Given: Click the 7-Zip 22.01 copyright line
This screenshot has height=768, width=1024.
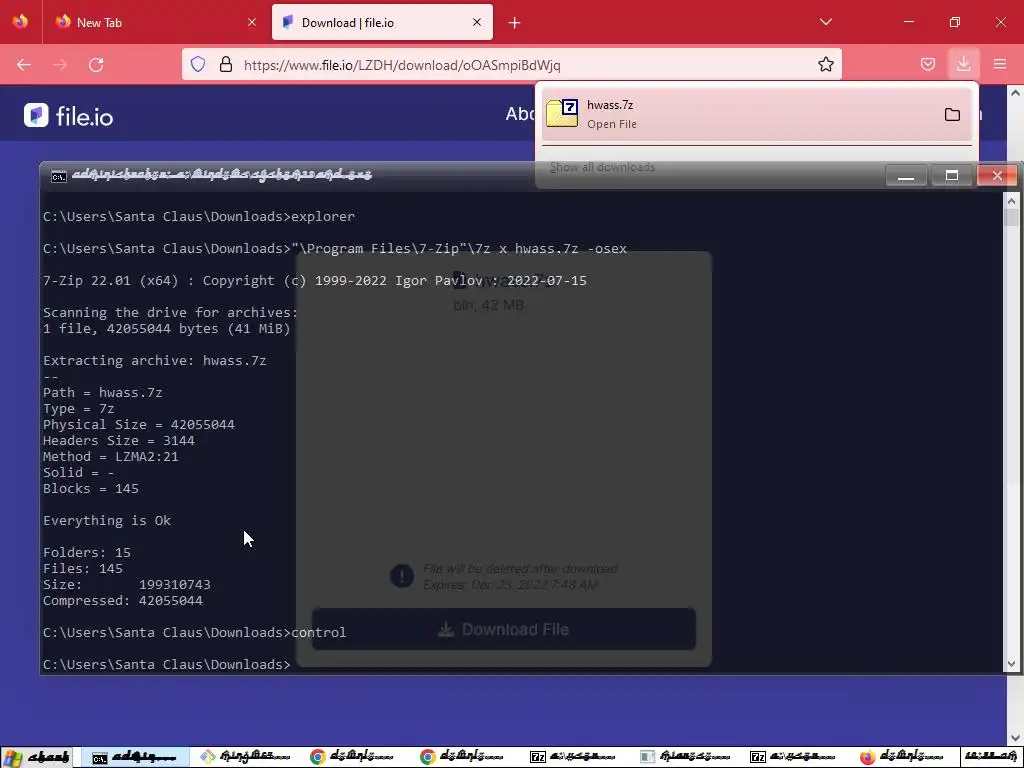Looking at the screenshot, I should [x=315, y=281].
